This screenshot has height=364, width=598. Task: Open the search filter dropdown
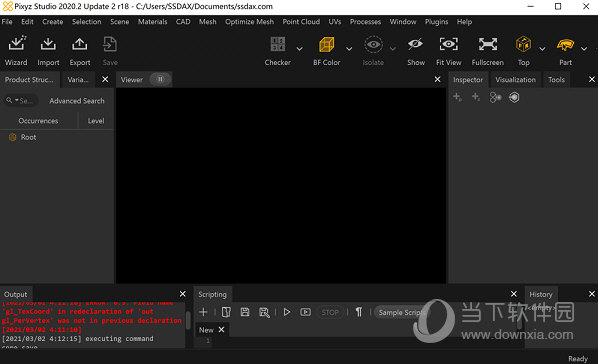coord(17,100)
